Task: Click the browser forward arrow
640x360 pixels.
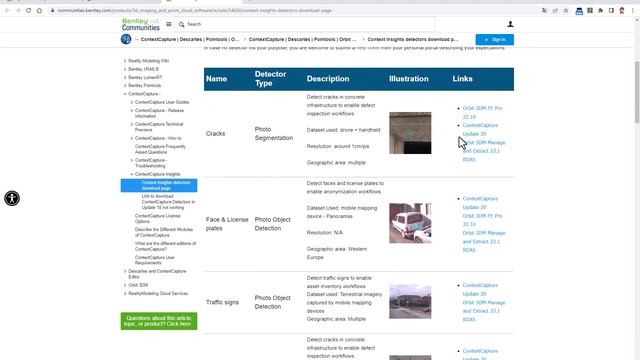Action: pos(18,11)
